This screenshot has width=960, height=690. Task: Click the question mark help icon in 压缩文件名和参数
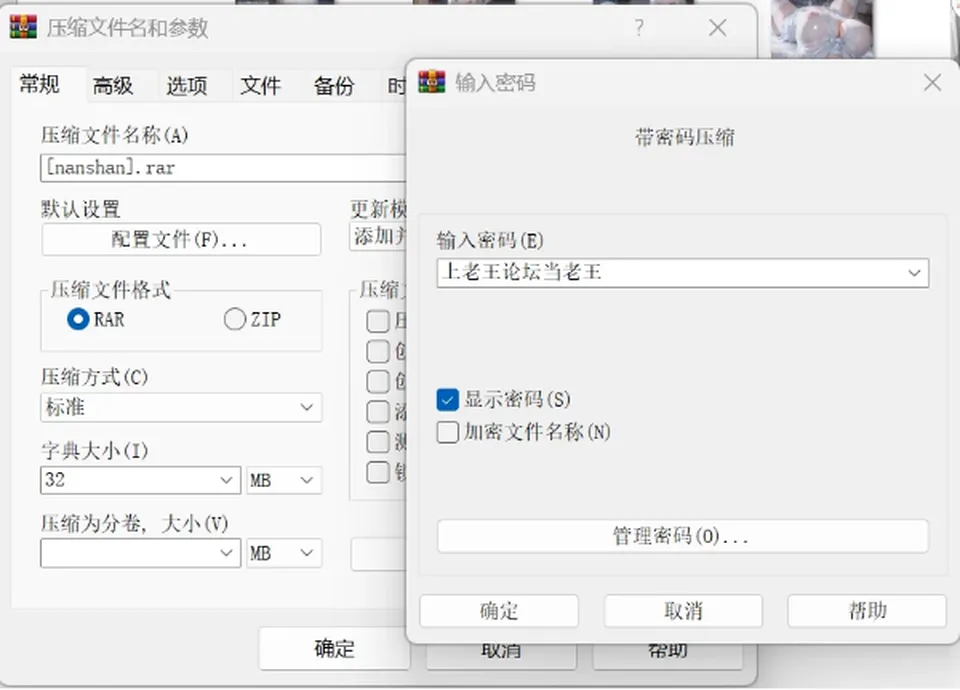[639, 28]
